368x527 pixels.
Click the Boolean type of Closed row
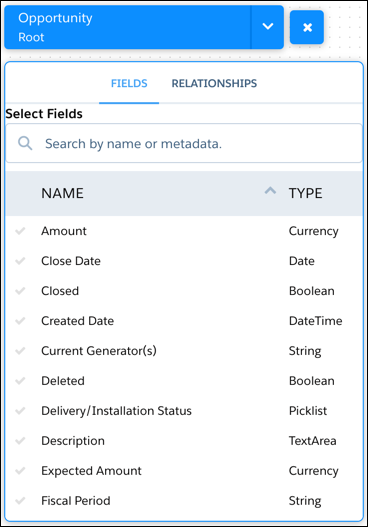point(312,291)
